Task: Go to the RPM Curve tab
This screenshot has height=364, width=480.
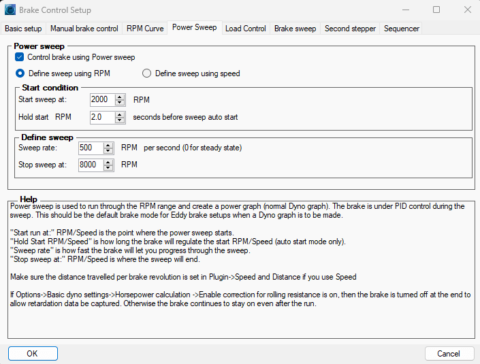Action: pos(145,29)
